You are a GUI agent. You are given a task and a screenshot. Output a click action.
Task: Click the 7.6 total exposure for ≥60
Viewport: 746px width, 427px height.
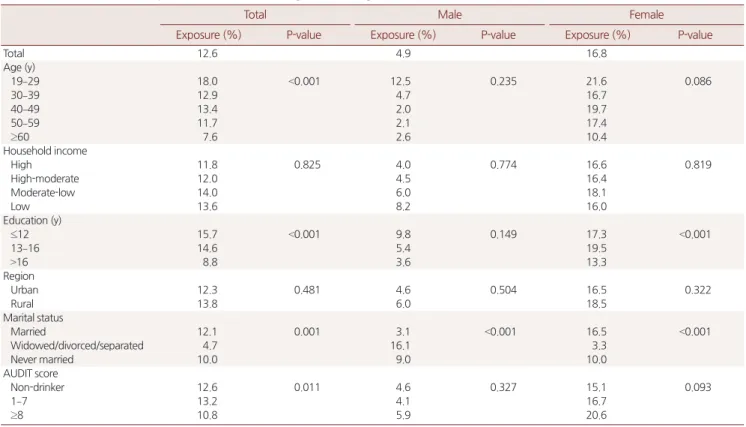[x=210, y=137]
